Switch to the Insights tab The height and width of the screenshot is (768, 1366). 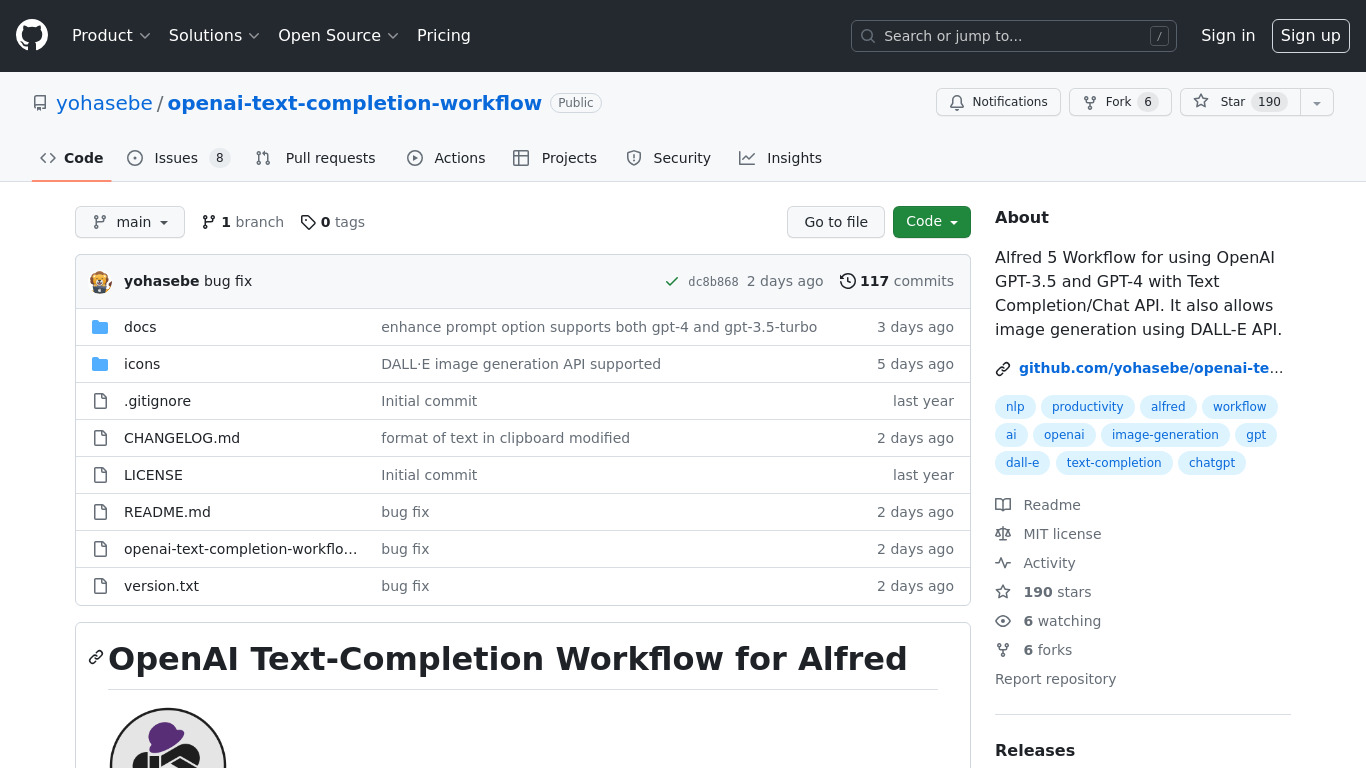click(780, 158)
